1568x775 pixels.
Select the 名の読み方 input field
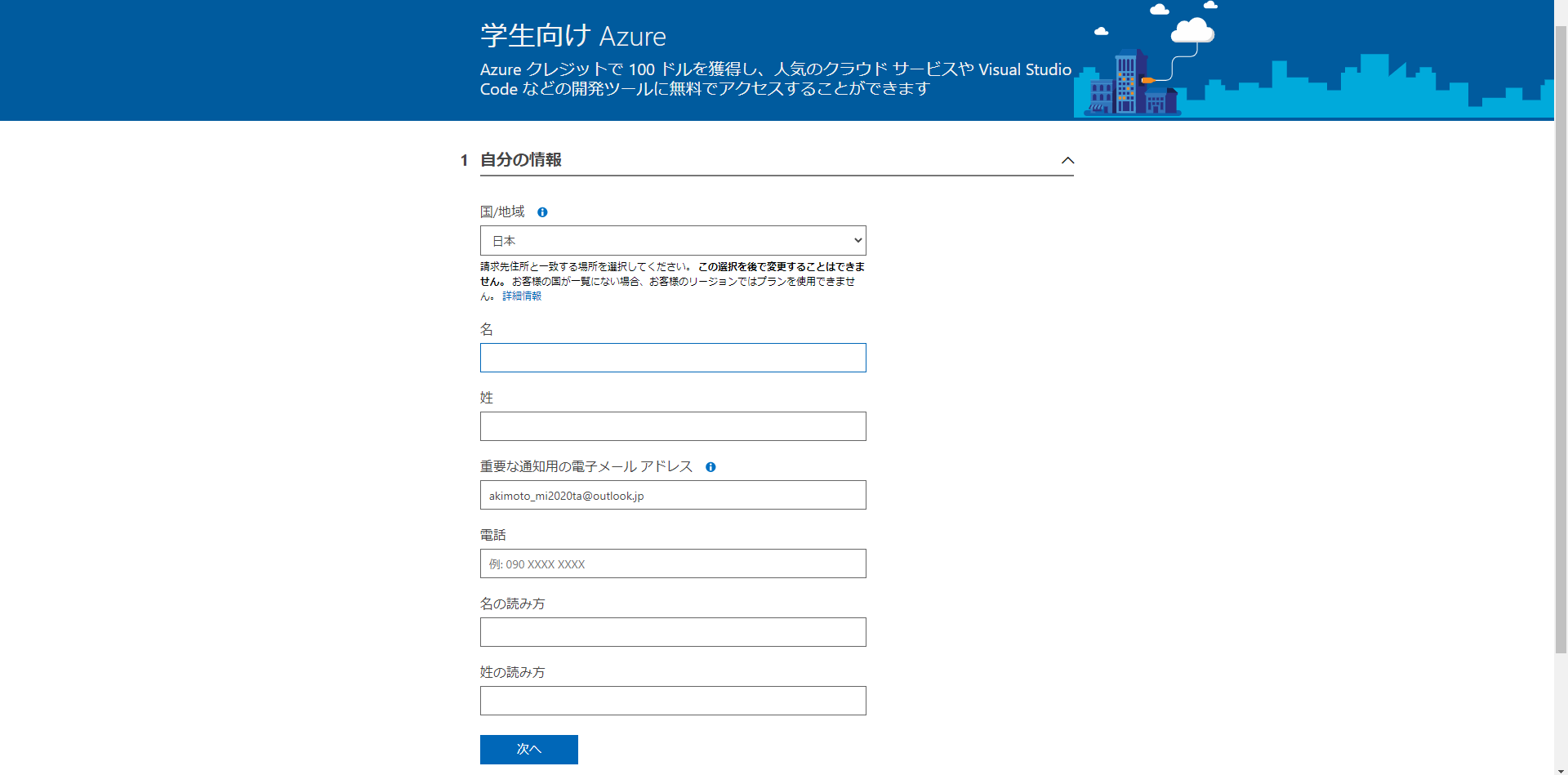pos(673,632)
